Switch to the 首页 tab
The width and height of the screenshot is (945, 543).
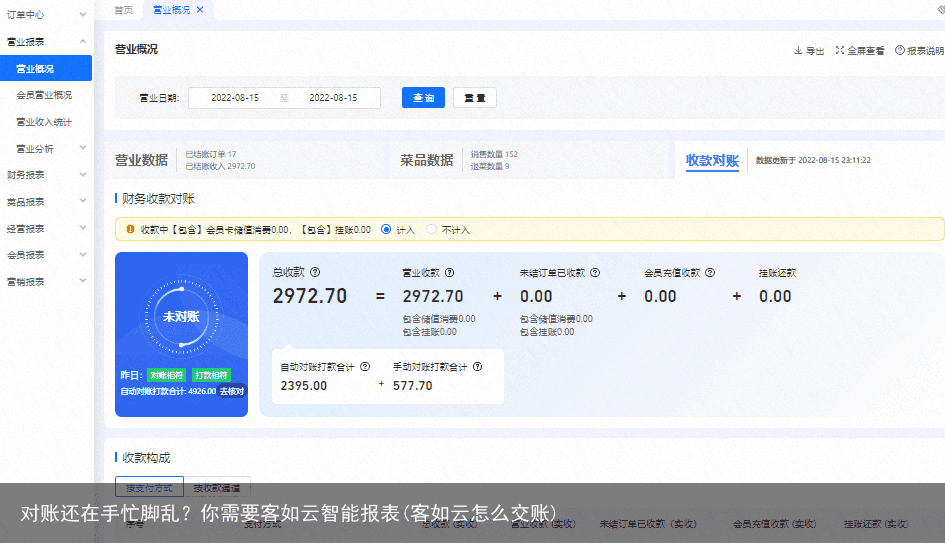point(124,10)
